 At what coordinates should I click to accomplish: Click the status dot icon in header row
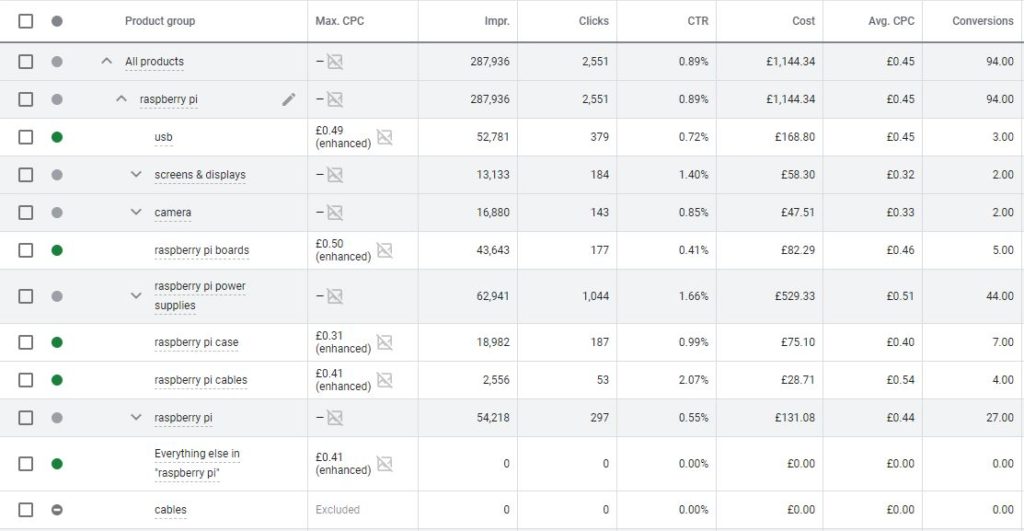click(x=56, y=21)
